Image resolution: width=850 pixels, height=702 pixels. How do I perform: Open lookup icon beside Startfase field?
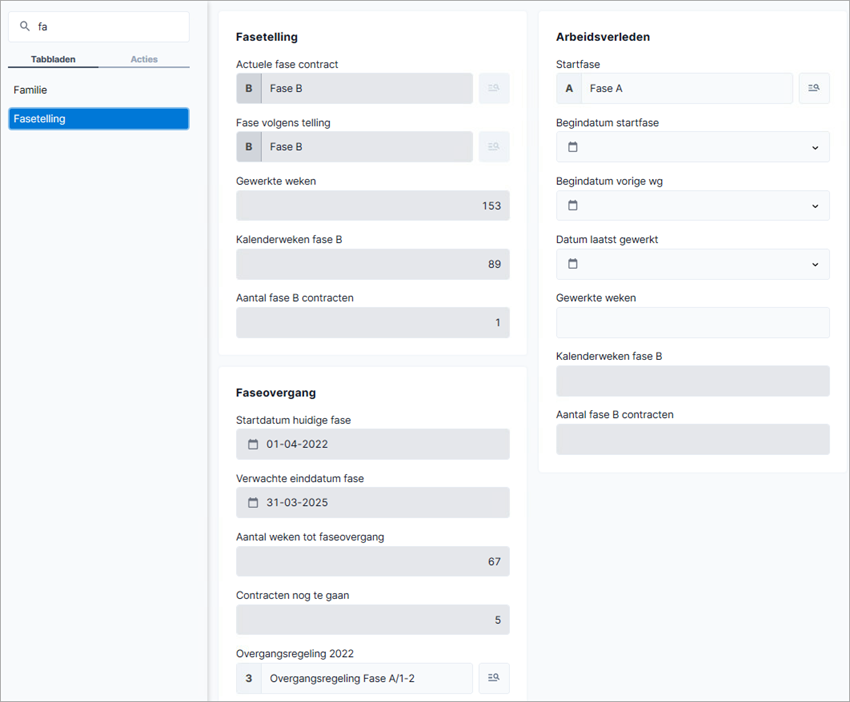pos(814,88)
